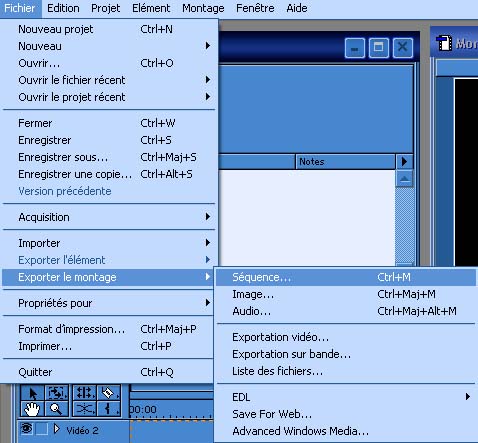Choose the Rolling Edit tool

[84, 393]
